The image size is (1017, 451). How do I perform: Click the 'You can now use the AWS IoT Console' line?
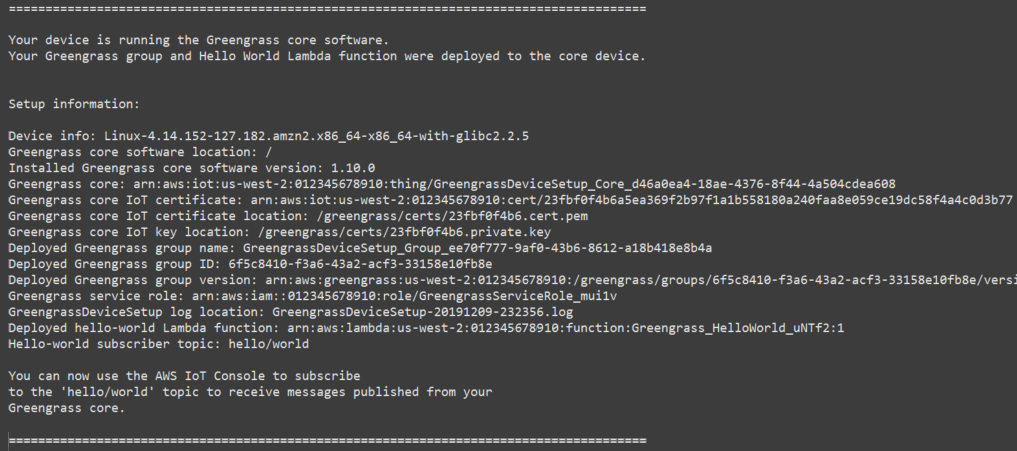coord(184,376)
